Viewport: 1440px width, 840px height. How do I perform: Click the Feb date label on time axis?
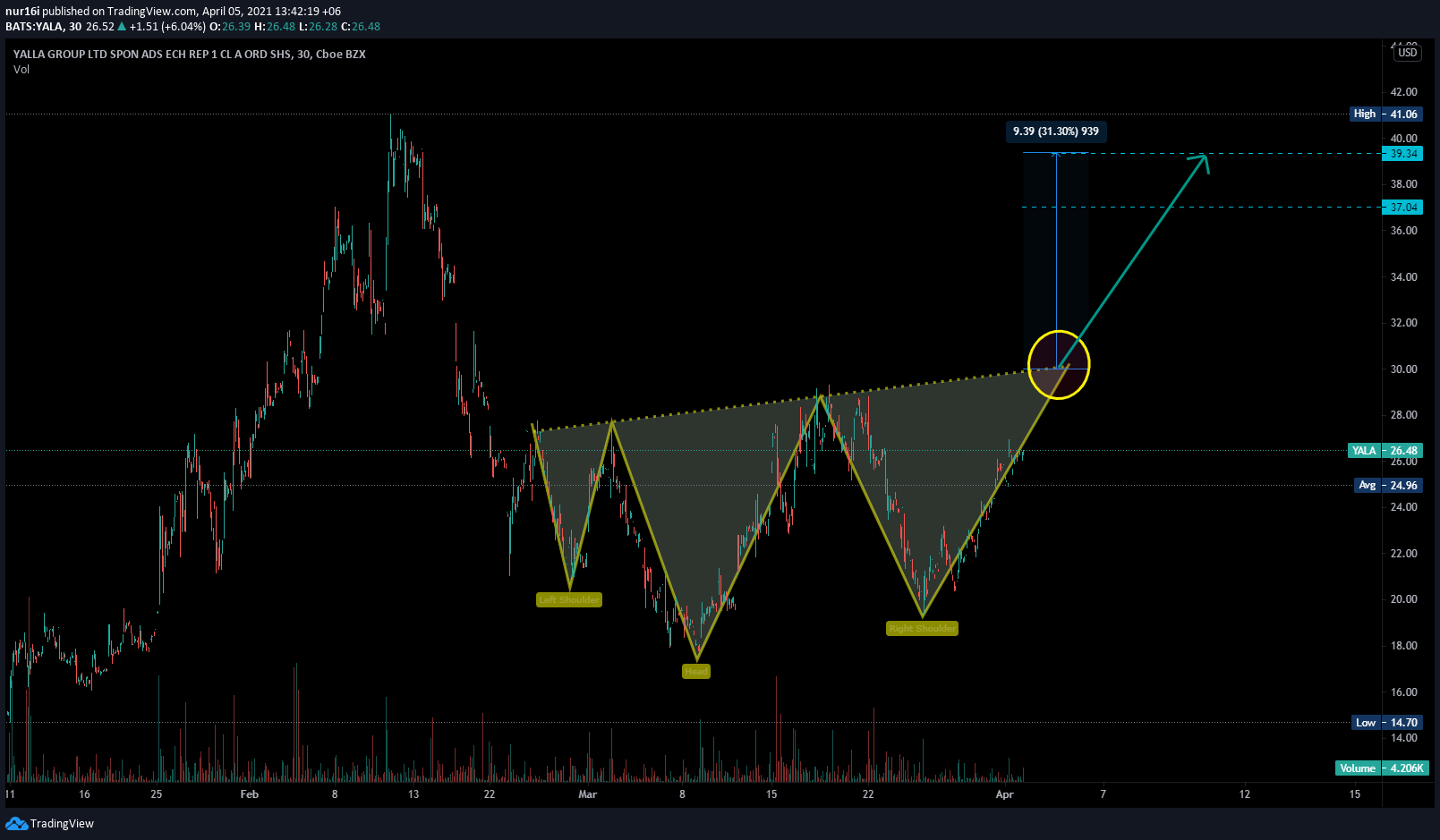click(x=250, y=794)
